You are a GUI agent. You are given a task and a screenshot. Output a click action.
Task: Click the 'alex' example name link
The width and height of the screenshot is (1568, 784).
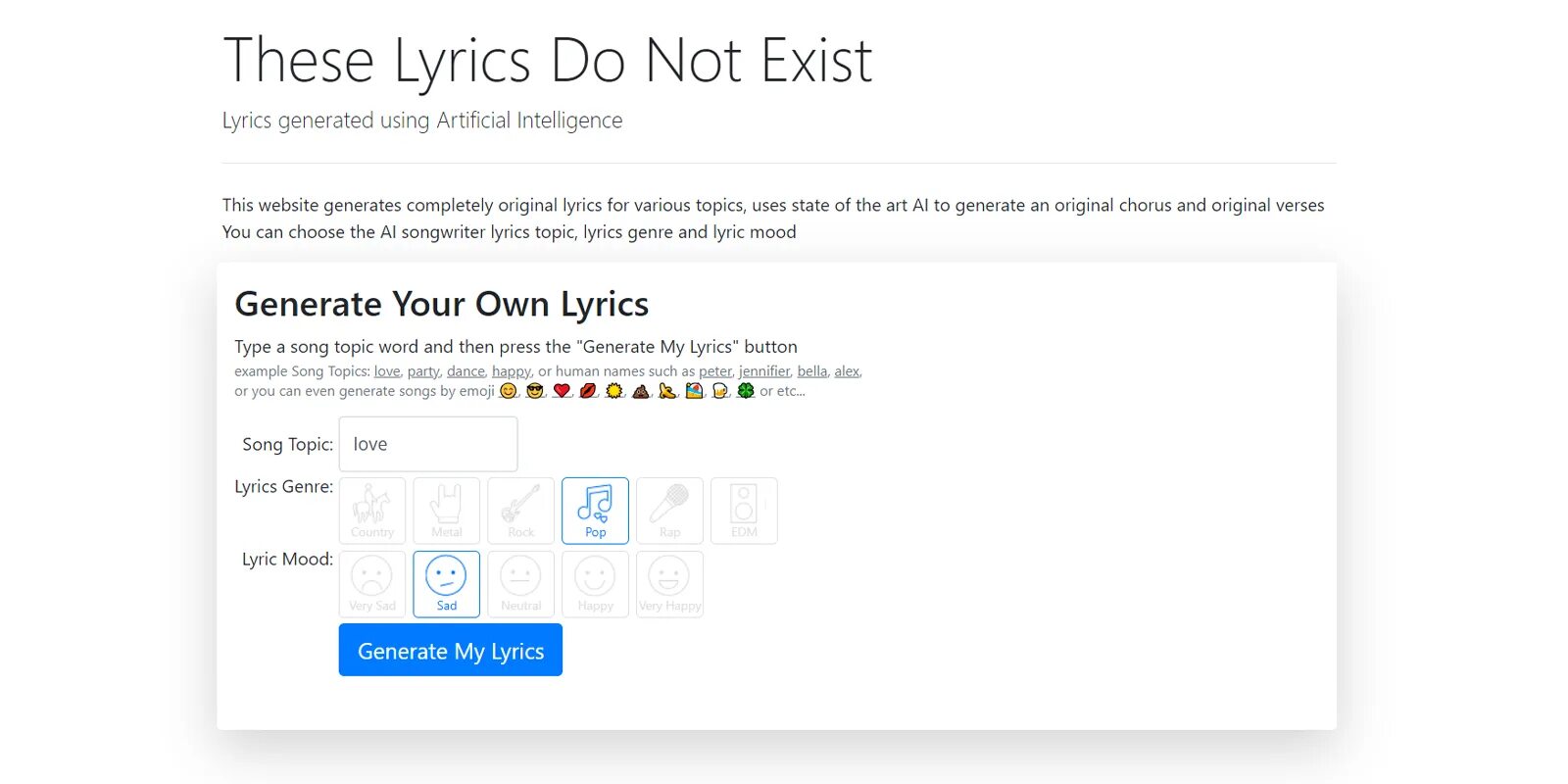click(x=847, y=371)
